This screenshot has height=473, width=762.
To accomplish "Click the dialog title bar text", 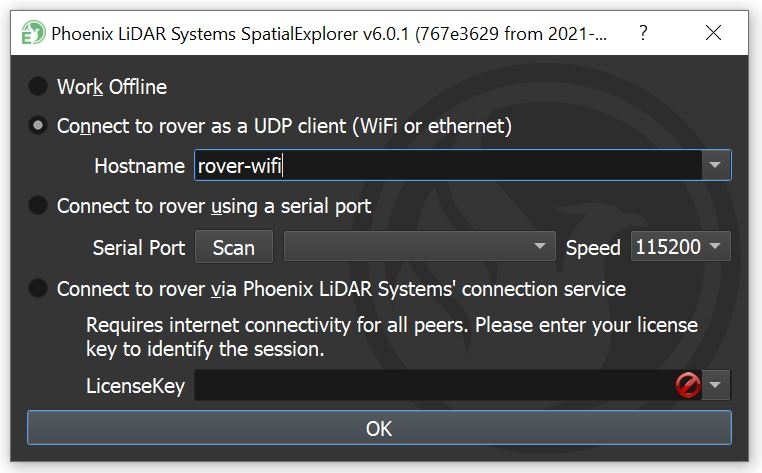I will [x=330, y=33].
